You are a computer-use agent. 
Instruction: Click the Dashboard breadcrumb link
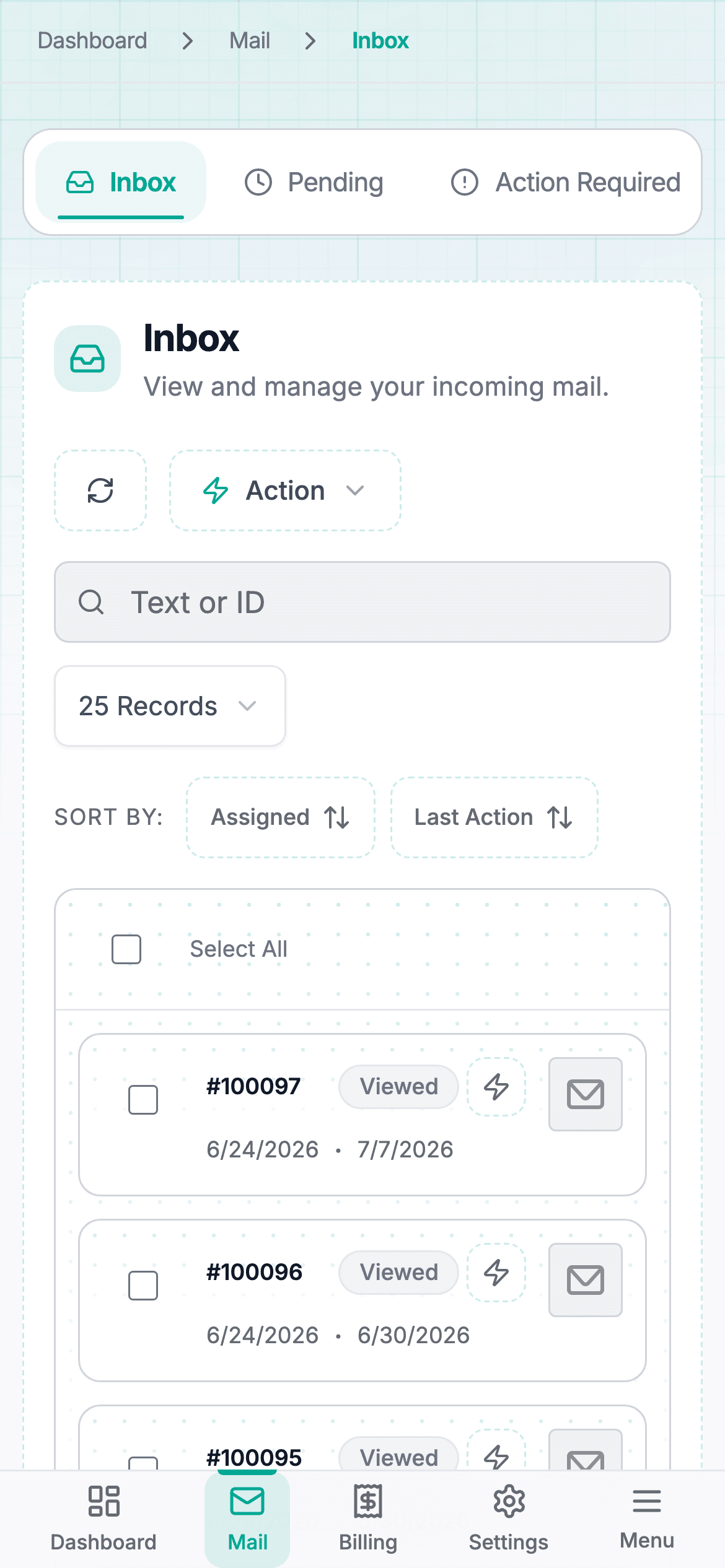coord(92,41)
